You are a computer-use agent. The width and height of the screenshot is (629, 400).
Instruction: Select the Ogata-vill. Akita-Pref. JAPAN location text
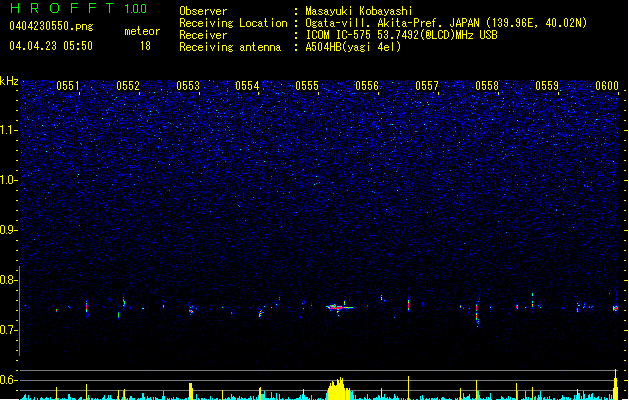446,23
